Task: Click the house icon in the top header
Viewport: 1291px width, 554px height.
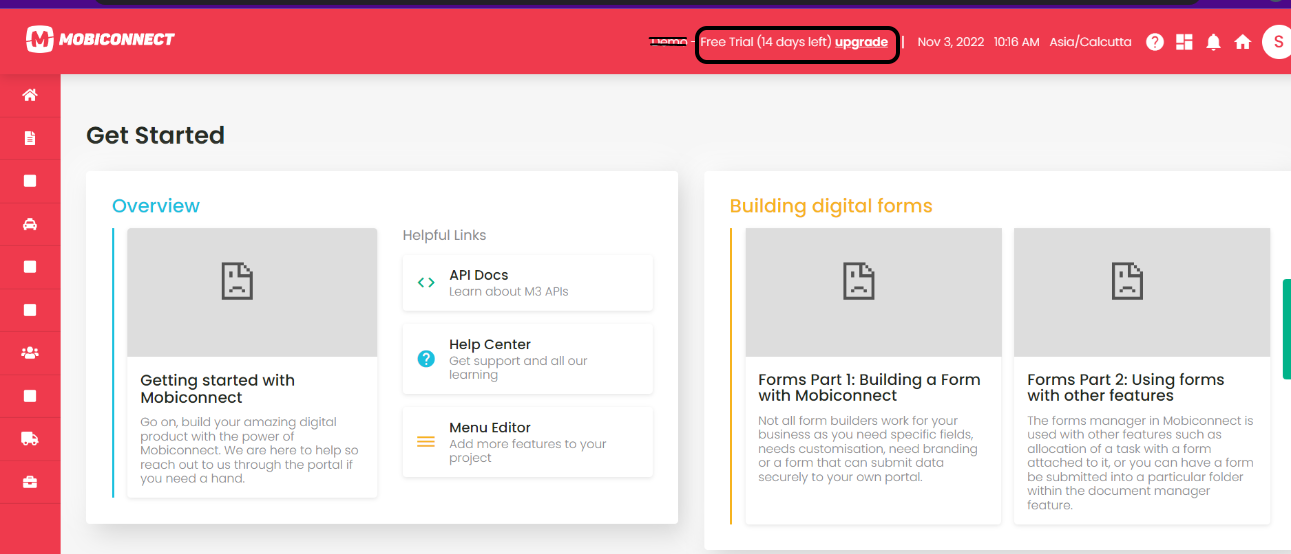Action: 1243,42
